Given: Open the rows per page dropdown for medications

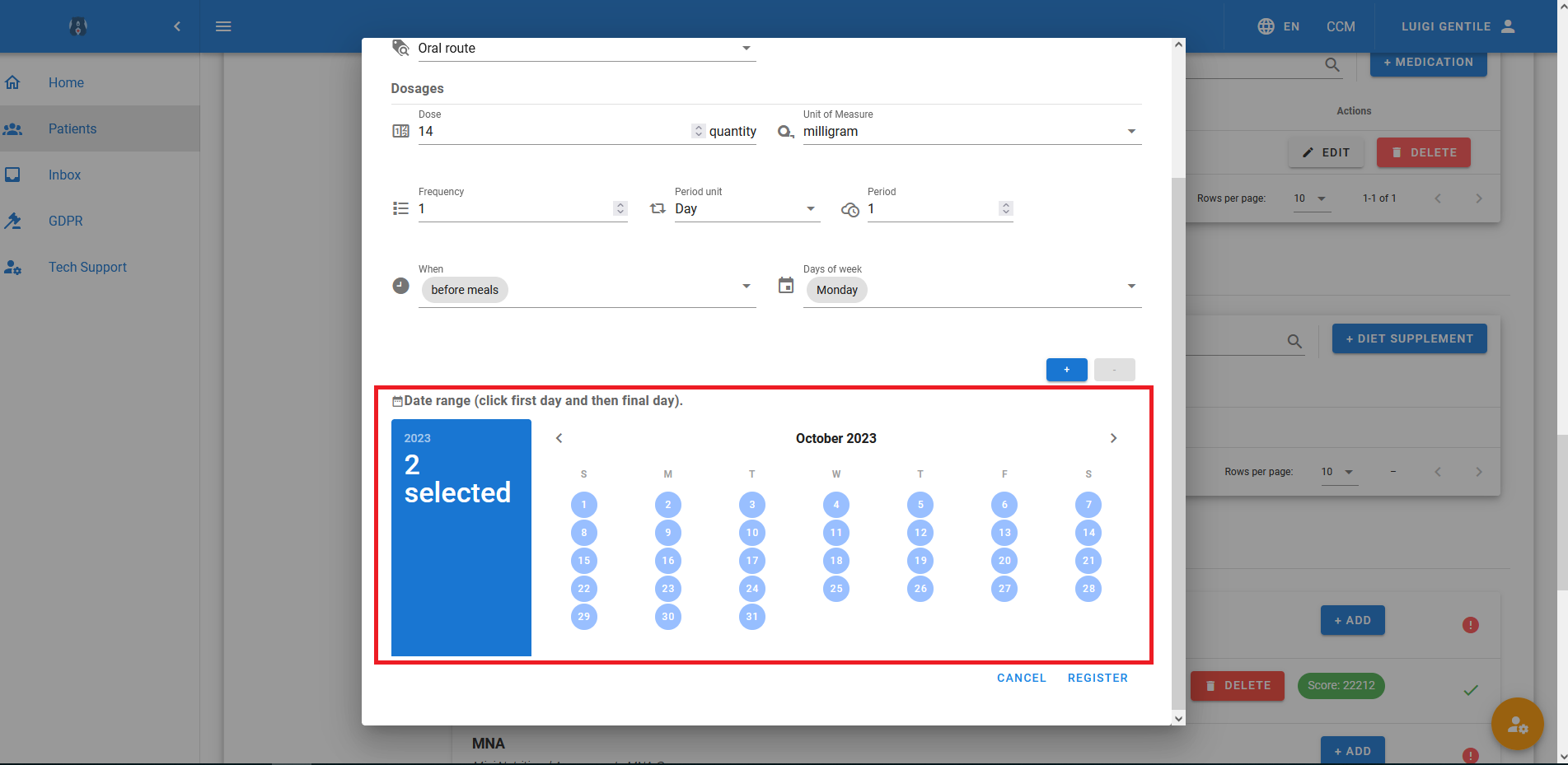Looking at the screenshot, I should [1312, 198].
